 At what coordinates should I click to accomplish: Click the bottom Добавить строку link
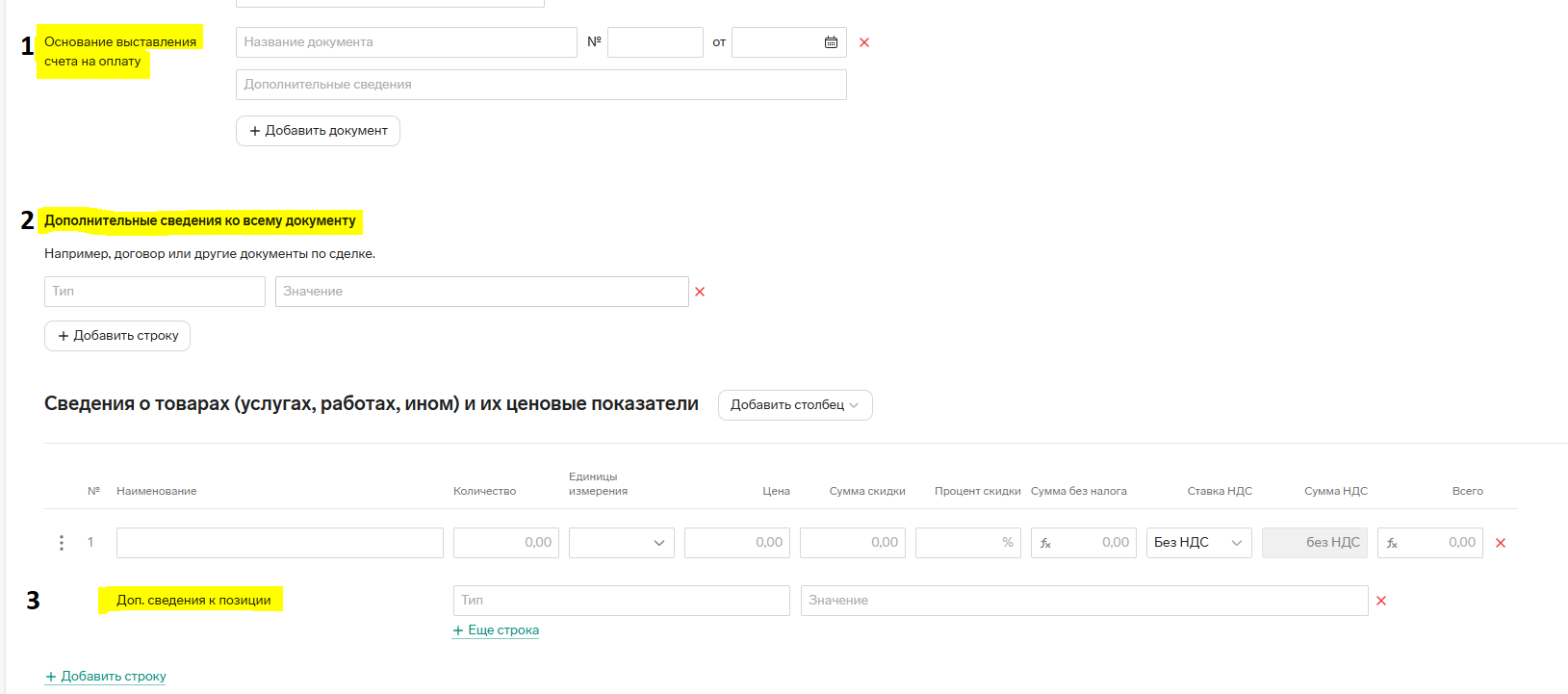(106, 677)
